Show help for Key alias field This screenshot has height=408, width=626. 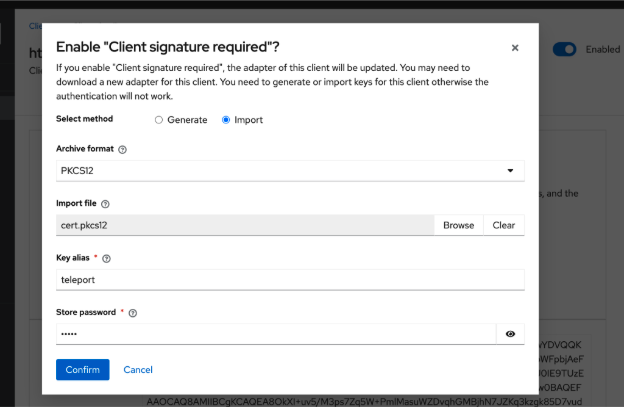[106, 258]
